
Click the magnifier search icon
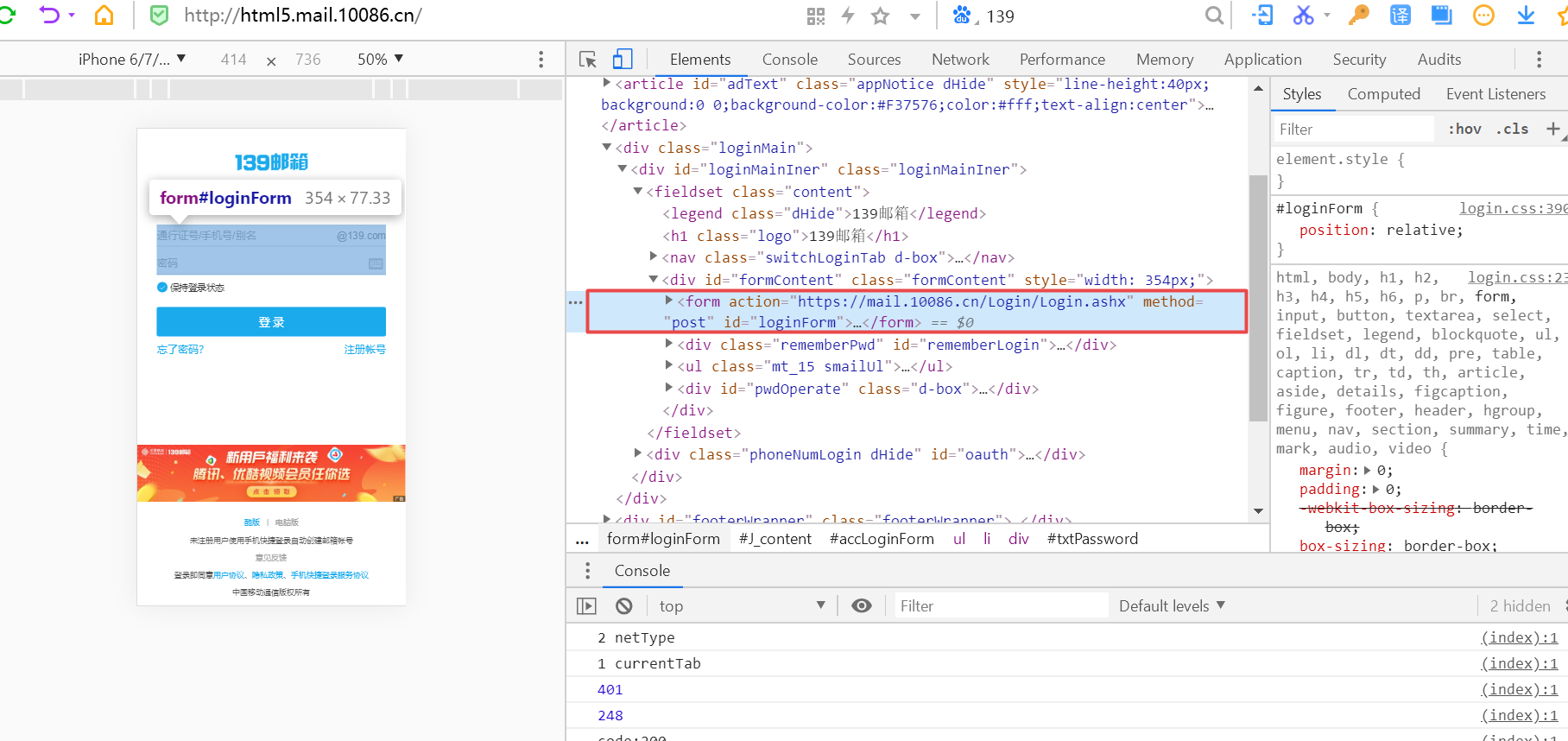pos(1214,16)
